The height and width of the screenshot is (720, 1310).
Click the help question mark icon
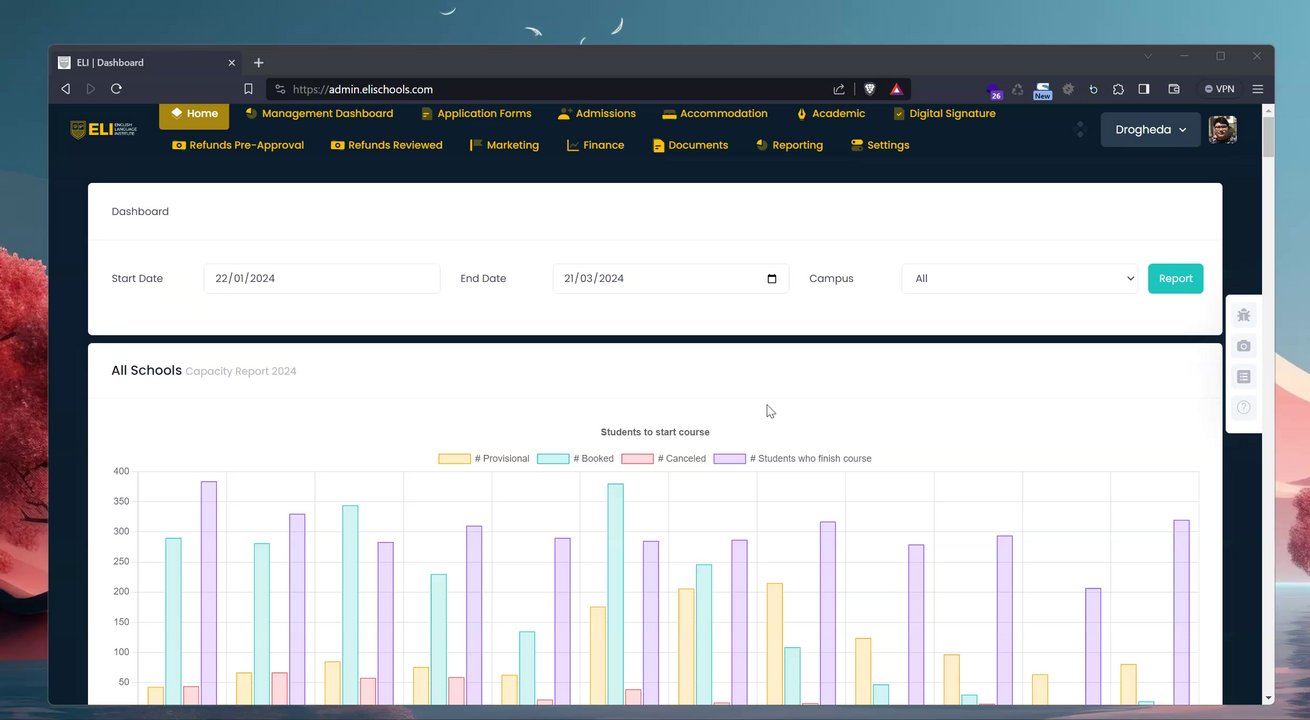click(1243, 408)
